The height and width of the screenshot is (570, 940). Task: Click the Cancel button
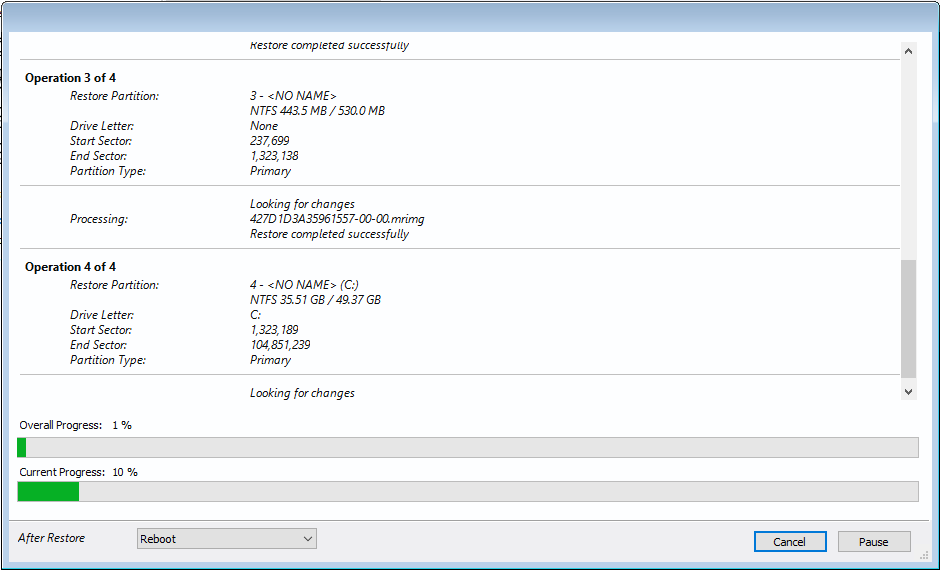[x=789, y=541]
